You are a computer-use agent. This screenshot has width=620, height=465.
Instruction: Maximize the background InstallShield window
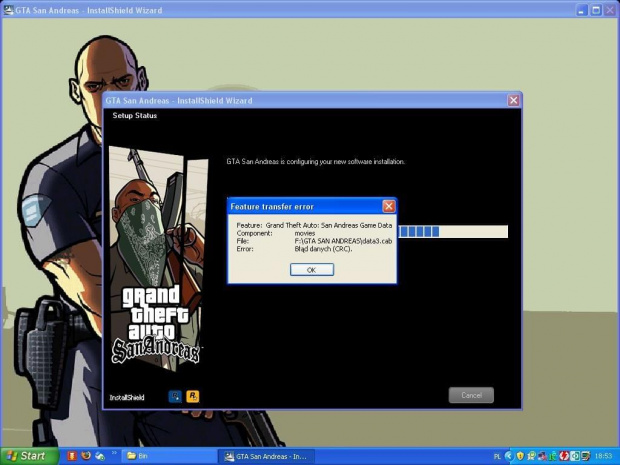tap(596, 10)
